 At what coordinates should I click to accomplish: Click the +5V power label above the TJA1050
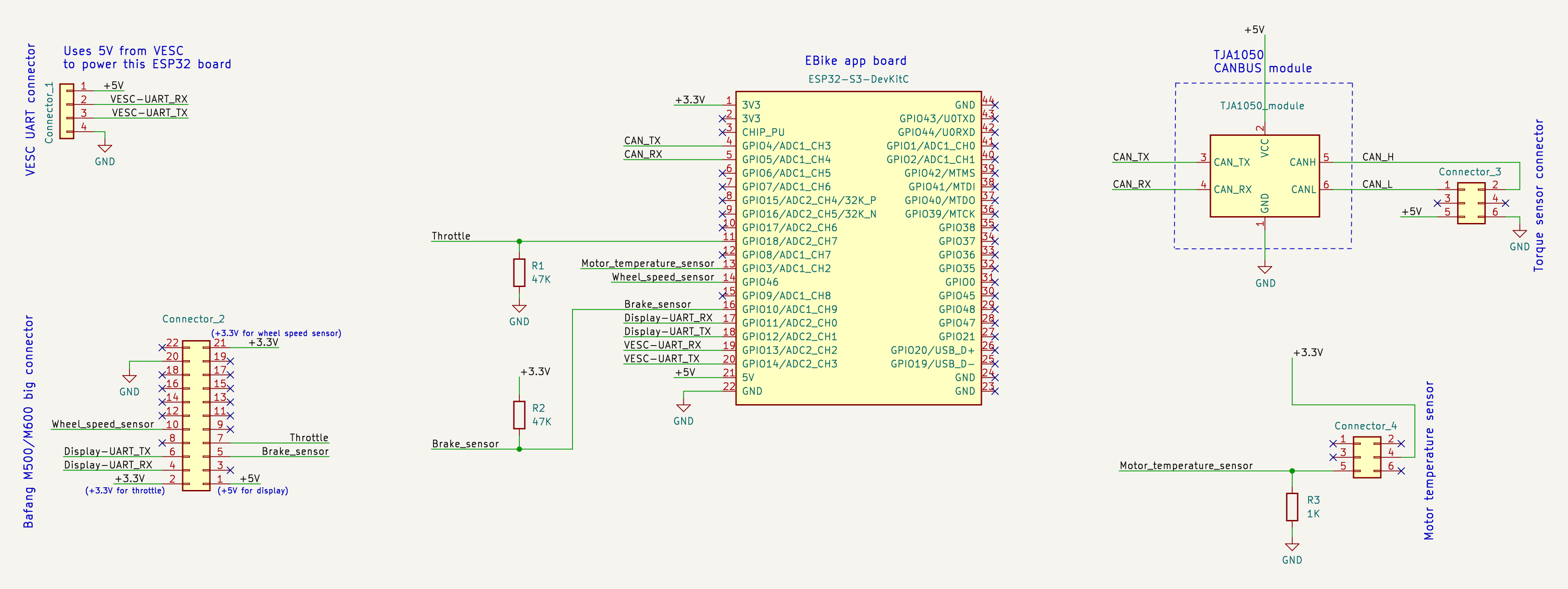click(1254, 30)
